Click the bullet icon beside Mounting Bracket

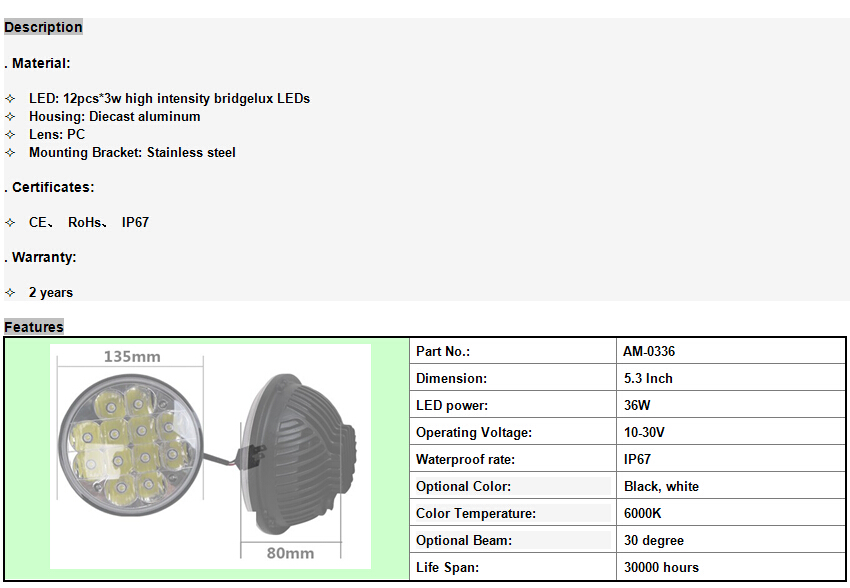[x=10, y=152]
